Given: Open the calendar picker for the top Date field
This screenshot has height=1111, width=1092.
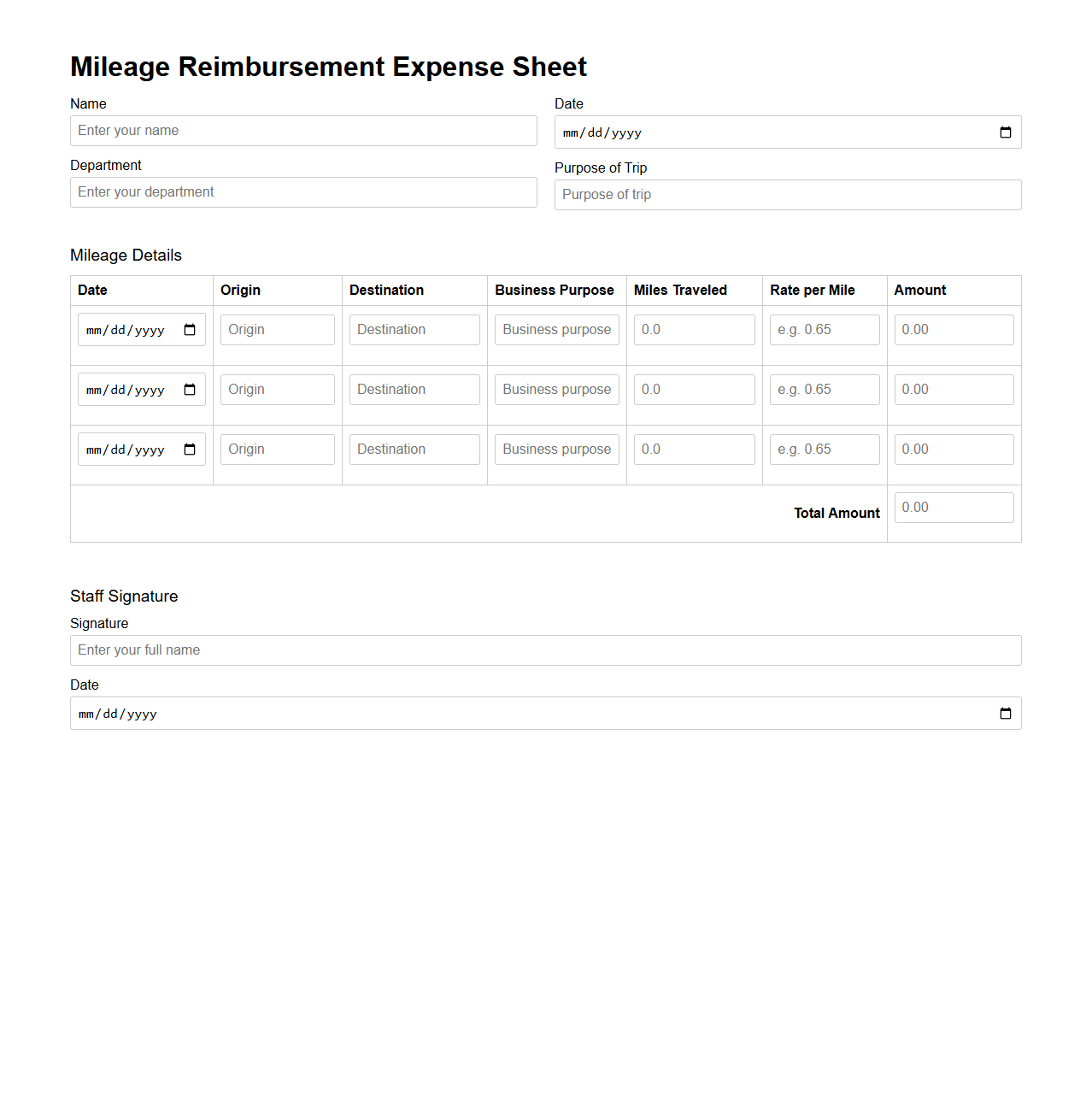Looking at the screenshot, I should tap(1005, 132).
